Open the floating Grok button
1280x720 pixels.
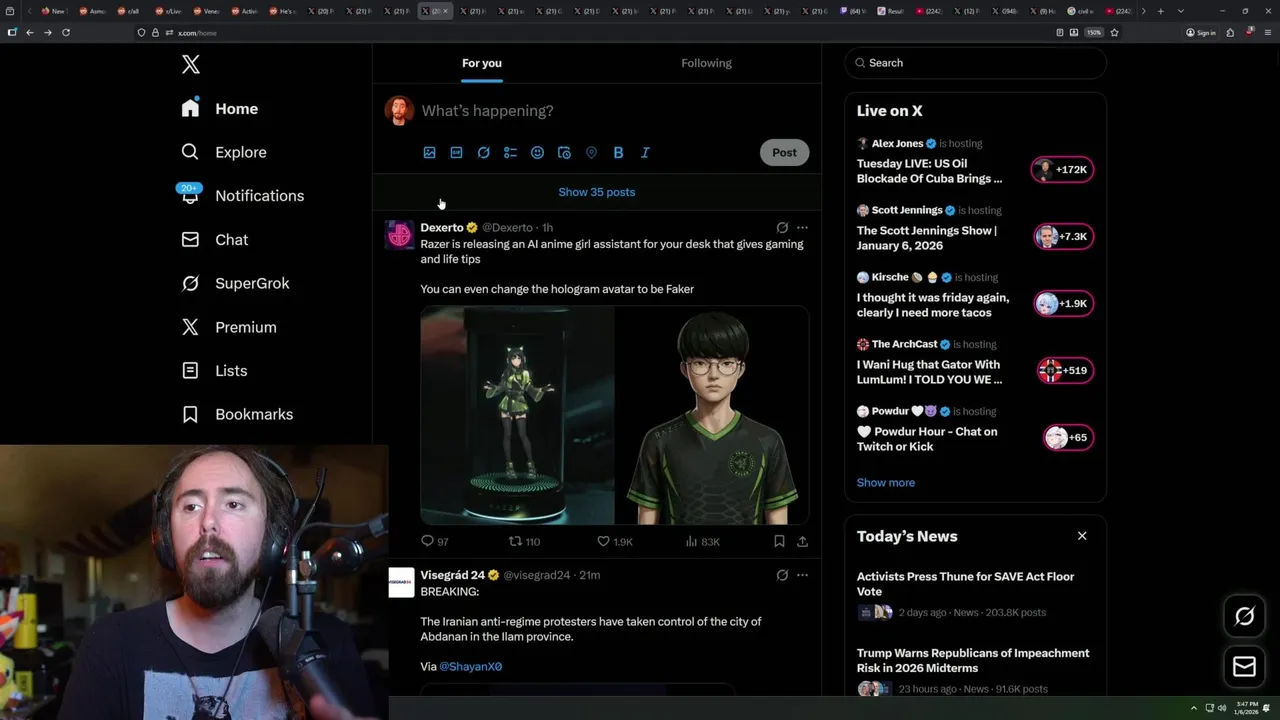[x=1245, y=617]
